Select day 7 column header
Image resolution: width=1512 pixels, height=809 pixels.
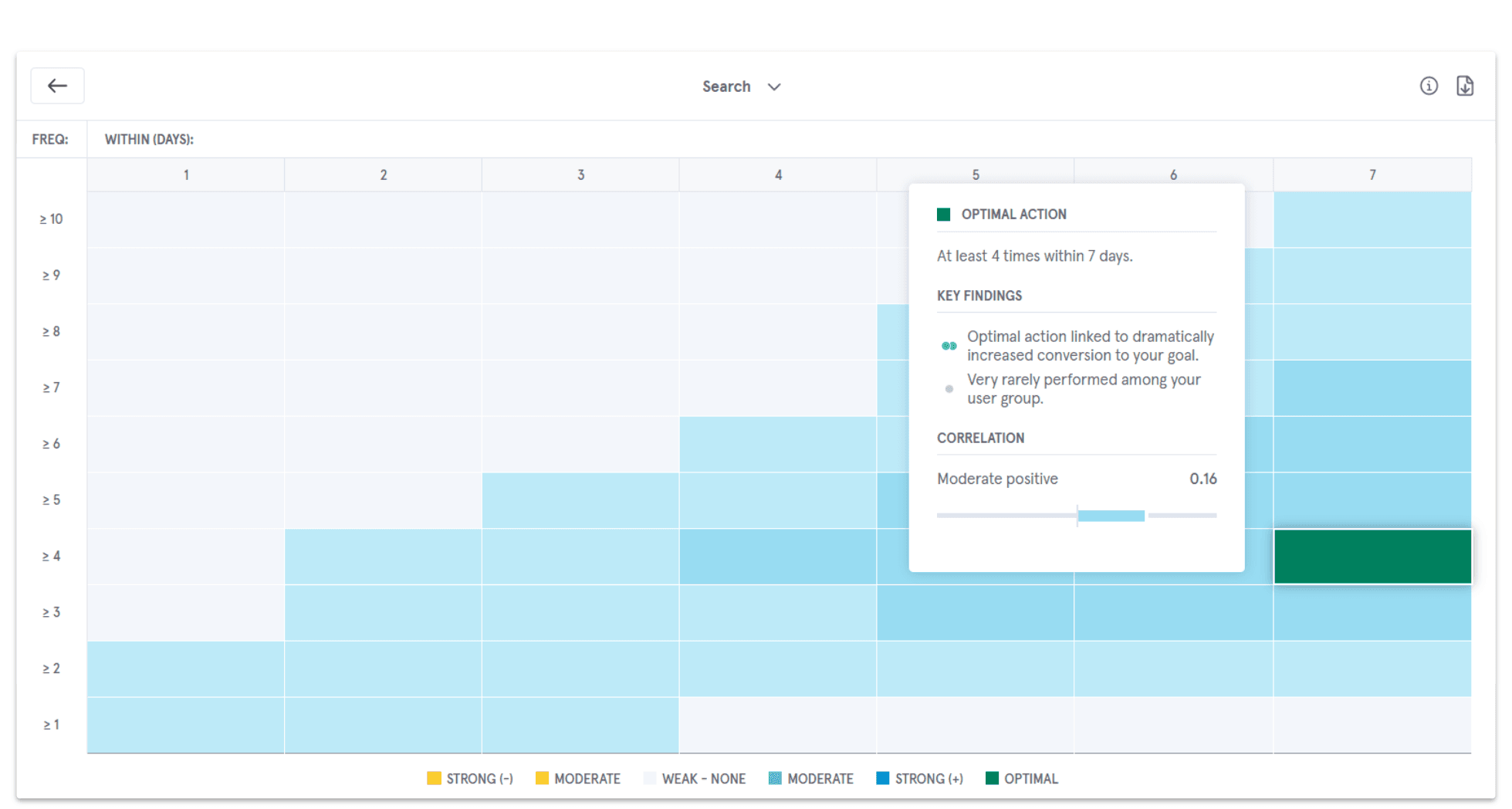click(x=1372, y=175)
